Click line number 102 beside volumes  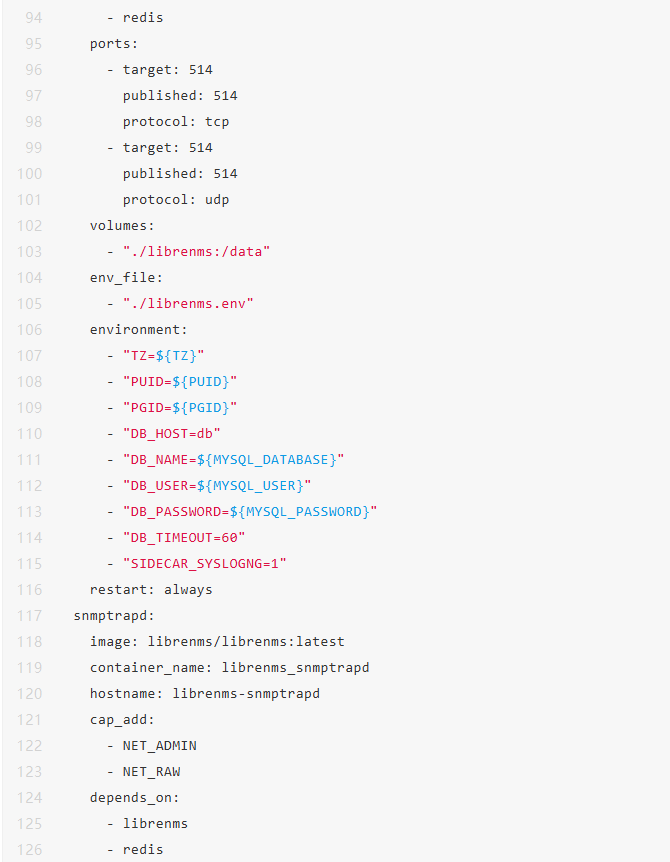pos(29,226)
